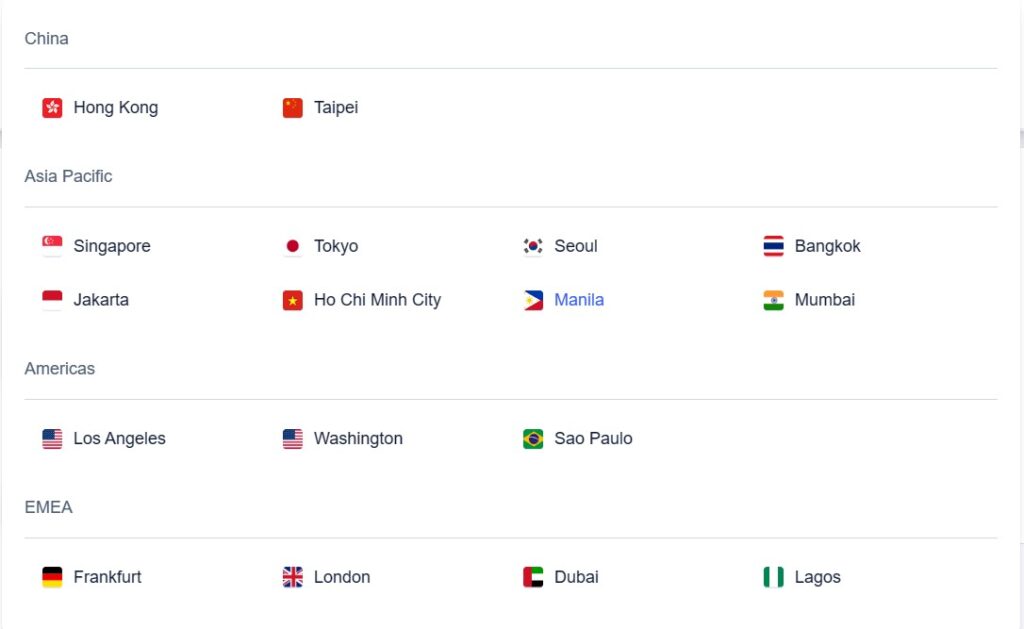Screen dimensions: 1024x629
Task: Click the Japan flag beside Tokyo
Action: pos(292,246)
